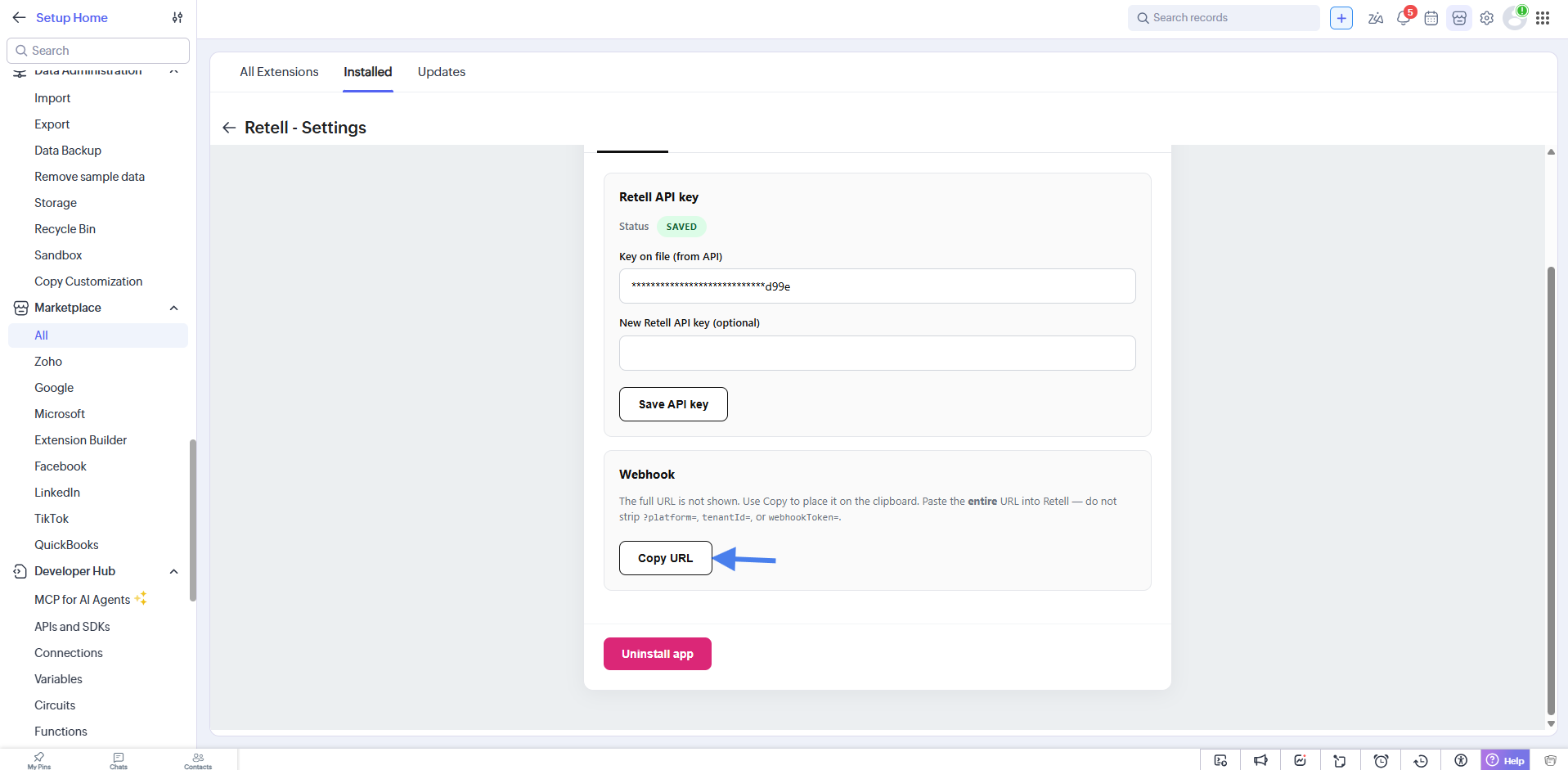This screenshot has height=770, width=1568.
Task: Open the Help button
Action: 1505,760
